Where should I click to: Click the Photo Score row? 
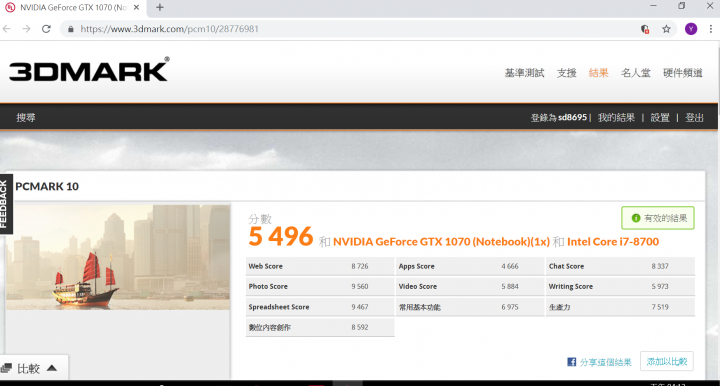point(320,286)
